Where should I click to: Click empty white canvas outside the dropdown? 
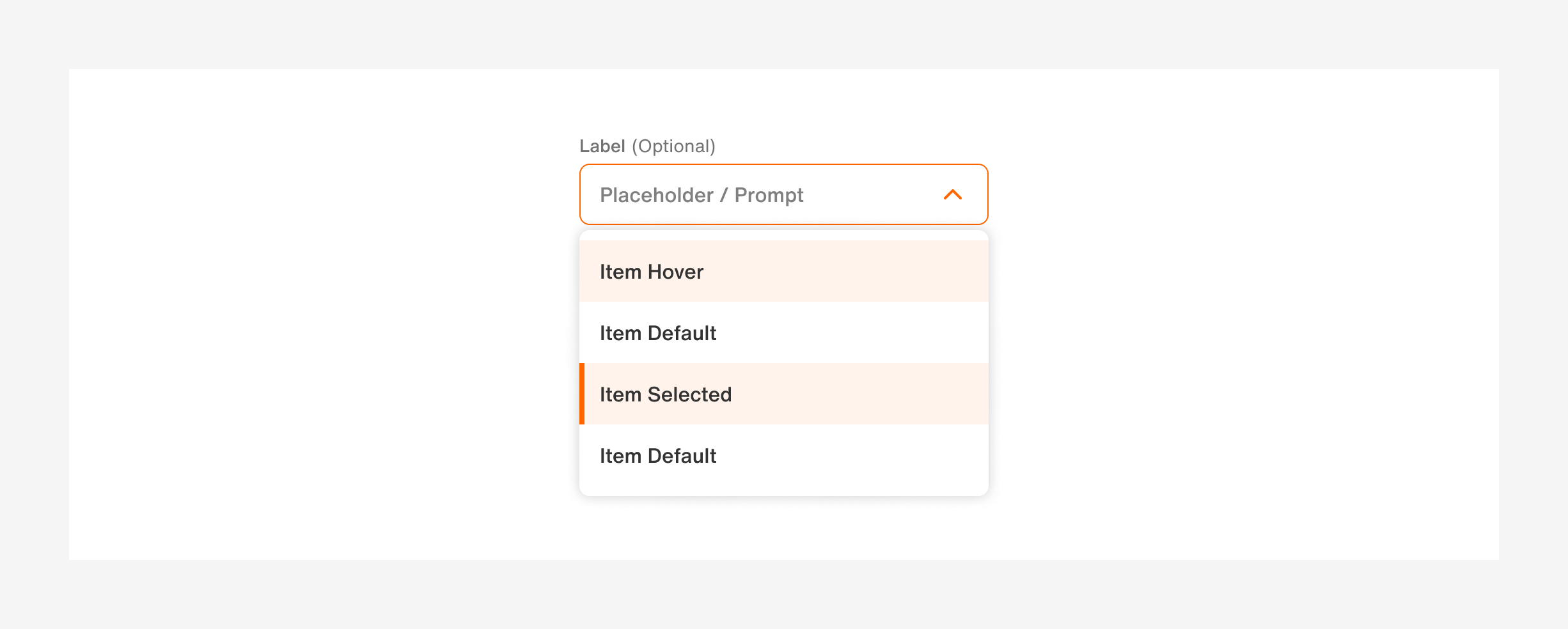(x=320, y=320)
